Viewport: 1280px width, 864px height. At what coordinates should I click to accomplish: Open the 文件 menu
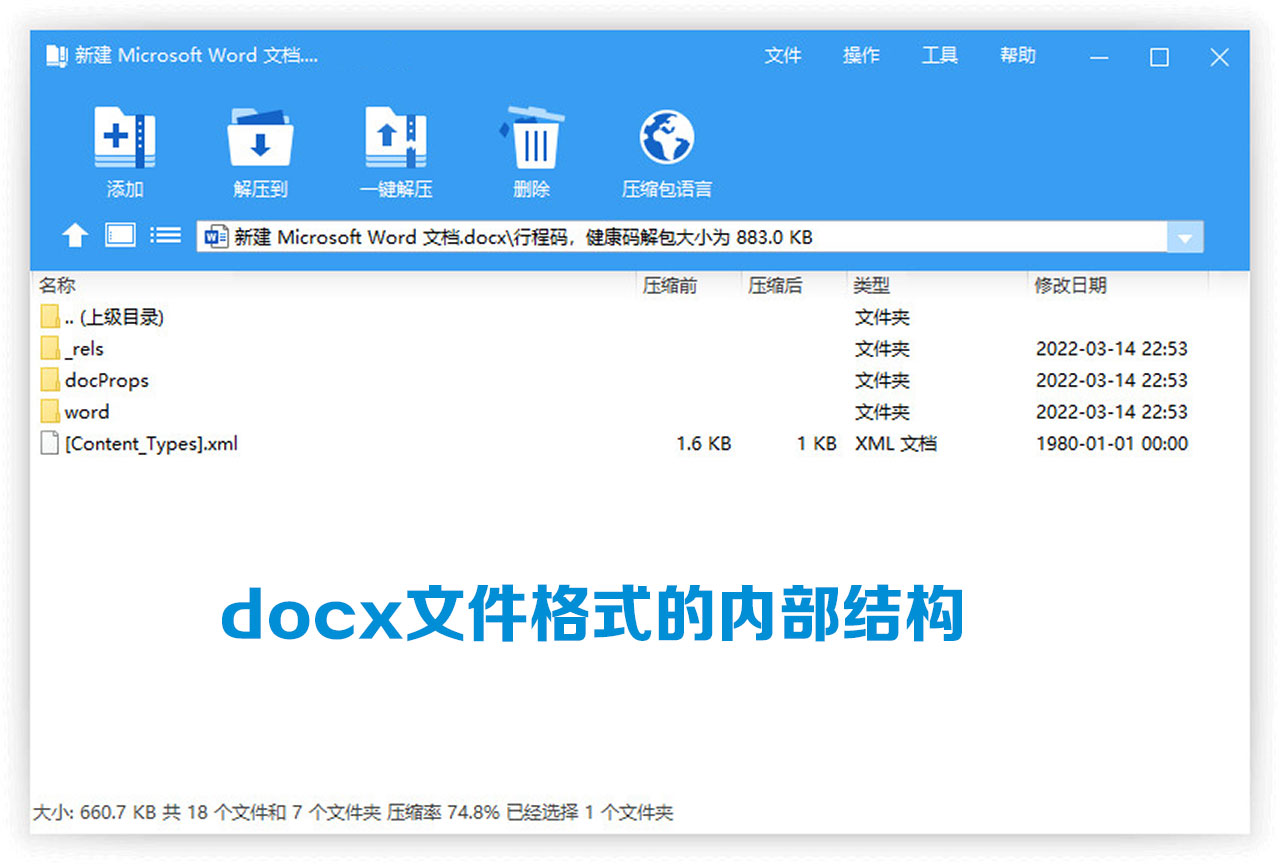tap(784, 56)
